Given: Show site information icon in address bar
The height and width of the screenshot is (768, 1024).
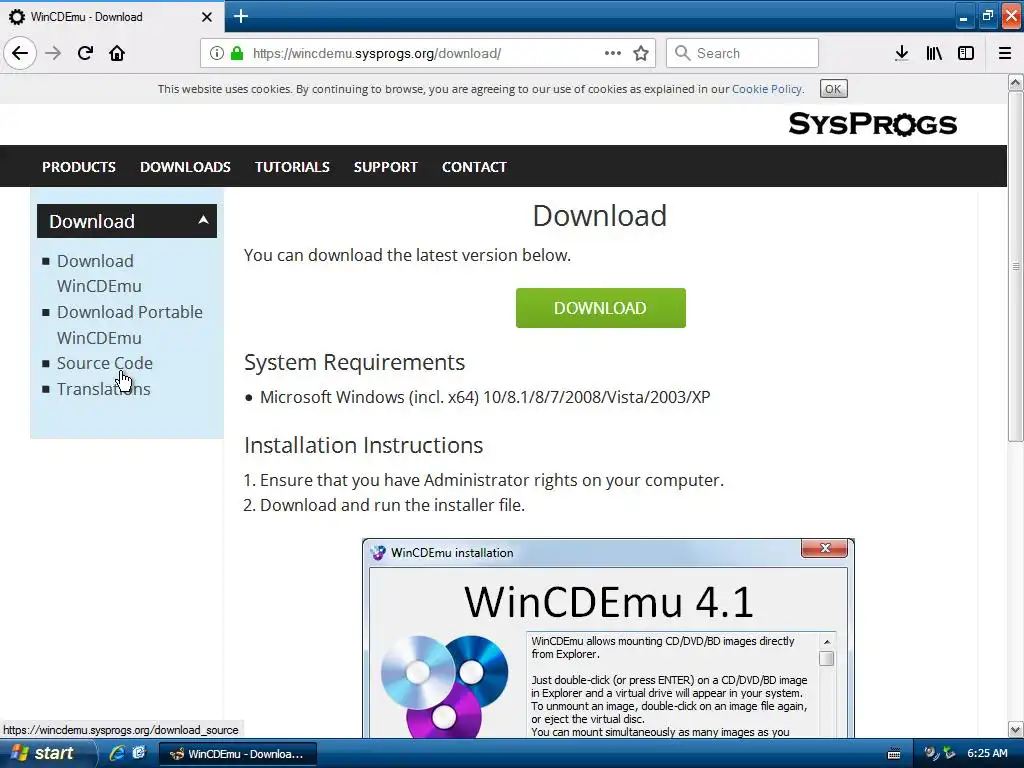Looking at the screenshot, I should pos(216,53).
